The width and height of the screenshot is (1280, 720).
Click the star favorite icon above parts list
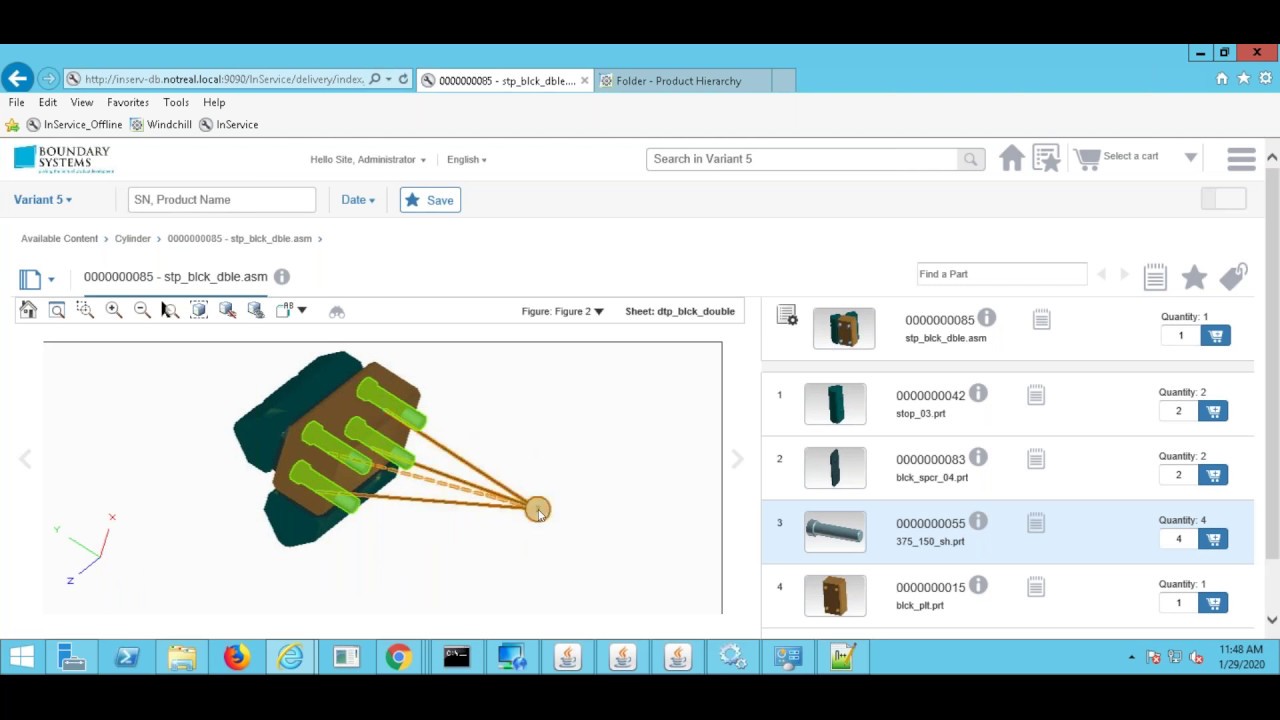[1194, 277]
